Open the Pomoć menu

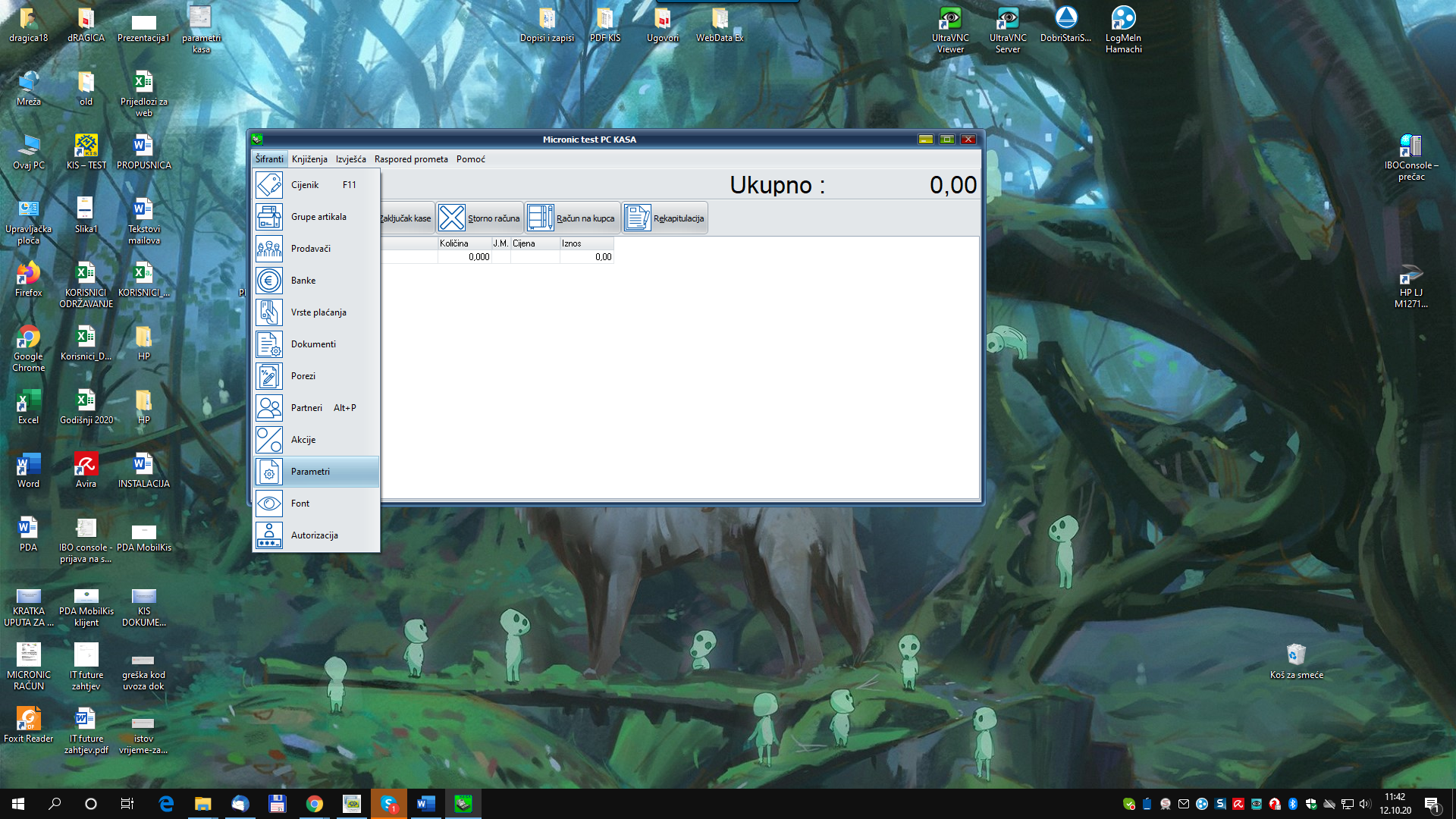[471, 159]
